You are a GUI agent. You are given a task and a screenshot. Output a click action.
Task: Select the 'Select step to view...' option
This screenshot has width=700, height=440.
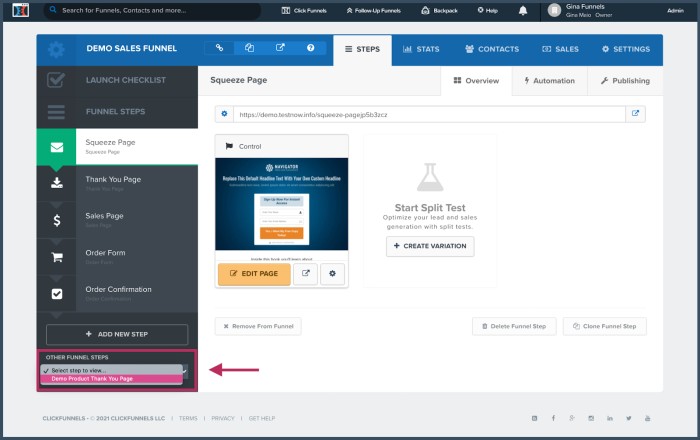(x=112, y=370)
